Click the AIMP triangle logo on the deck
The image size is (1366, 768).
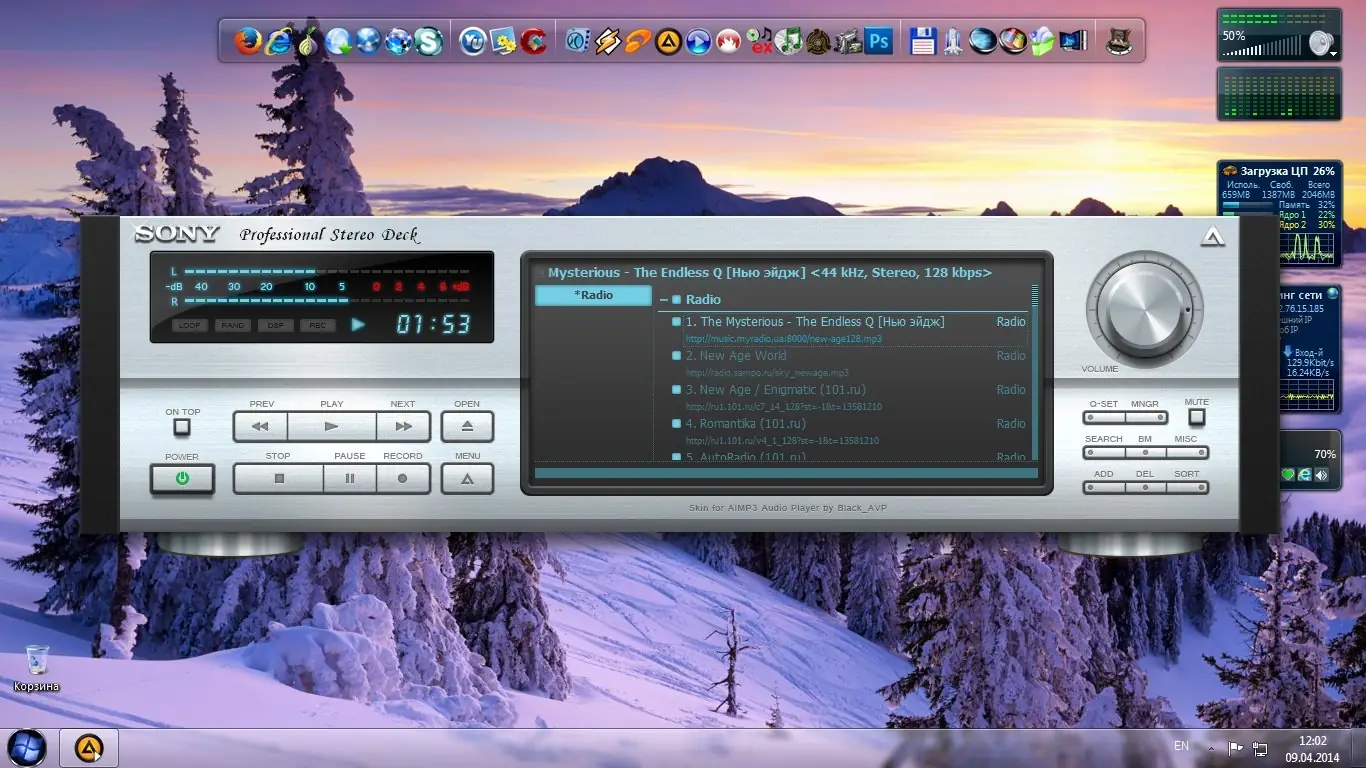coord(1212,237)
